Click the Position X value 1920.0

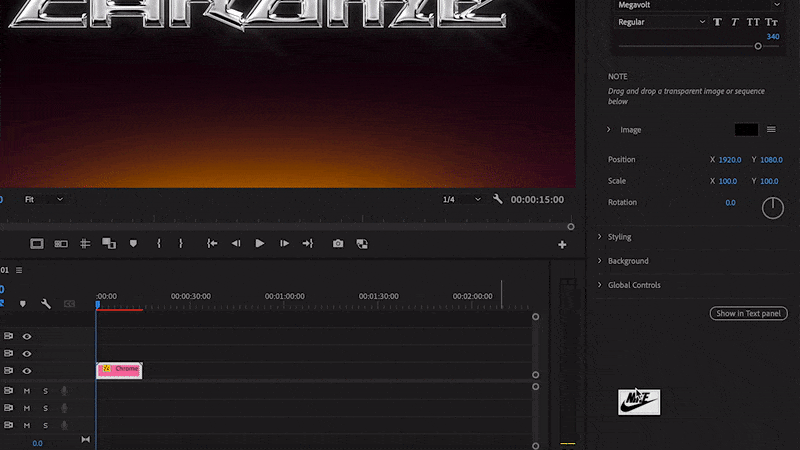[x=730, y=160]
